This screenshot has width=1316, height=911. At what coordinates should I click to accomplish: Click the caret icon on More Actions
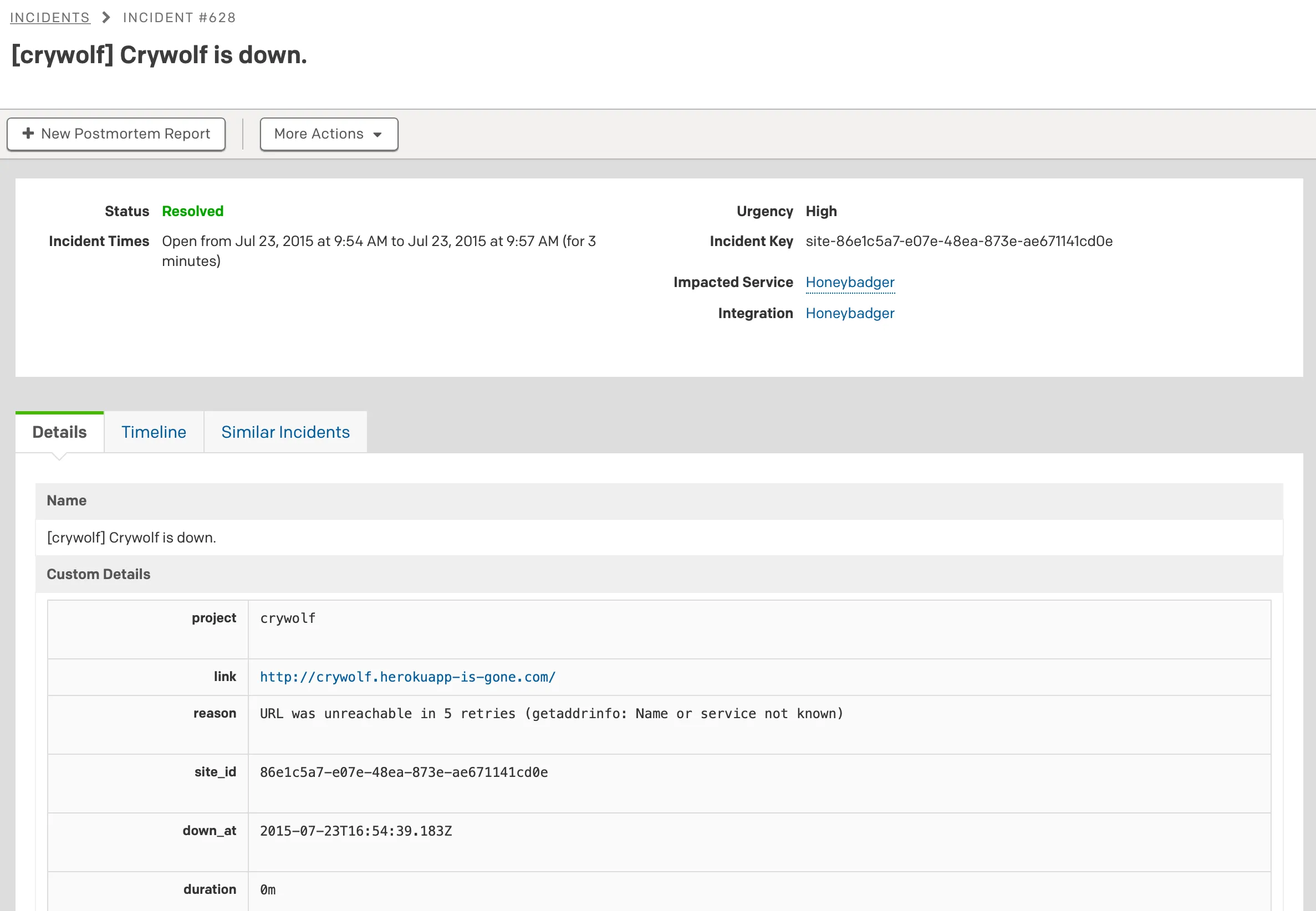pyautogui.click(x=378, y=135)
